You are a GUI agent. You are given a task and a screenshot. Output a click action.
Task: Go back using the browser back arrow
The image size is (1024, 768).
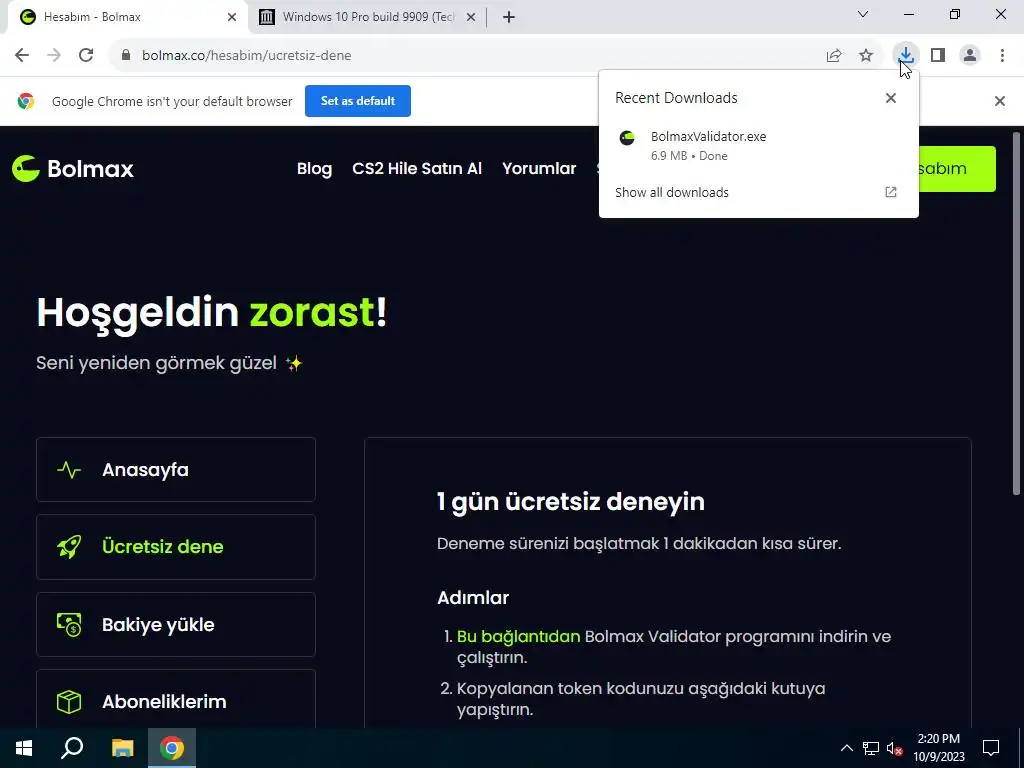[22, 56]
